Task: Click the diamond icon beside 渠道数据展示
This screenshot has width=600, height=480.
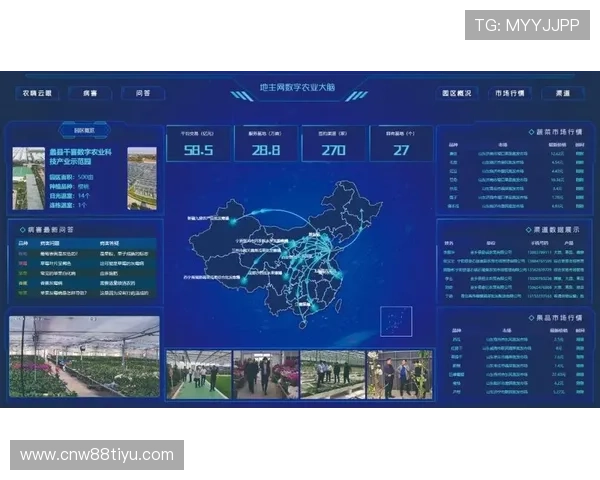Action: [531, 229]
